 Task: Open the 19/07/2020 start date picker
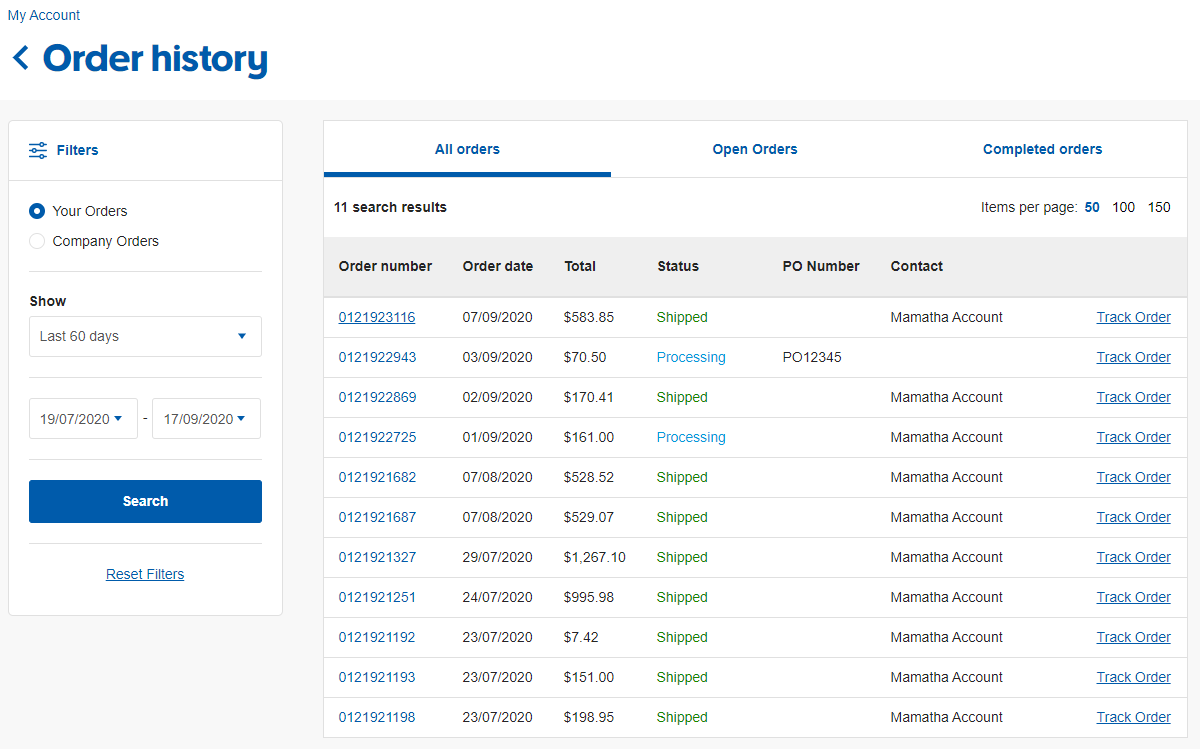pos(83,419)
